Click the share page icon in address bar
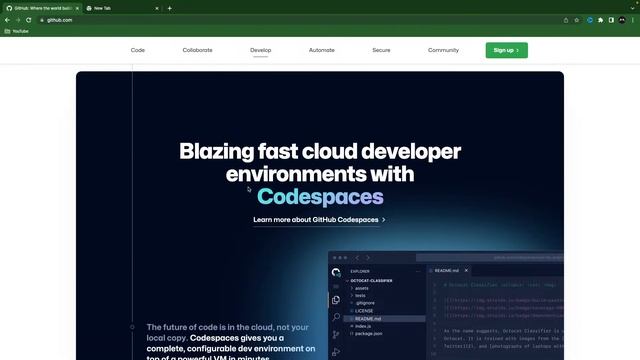This screenshot has height=360, width=640. tap(566, 20)
